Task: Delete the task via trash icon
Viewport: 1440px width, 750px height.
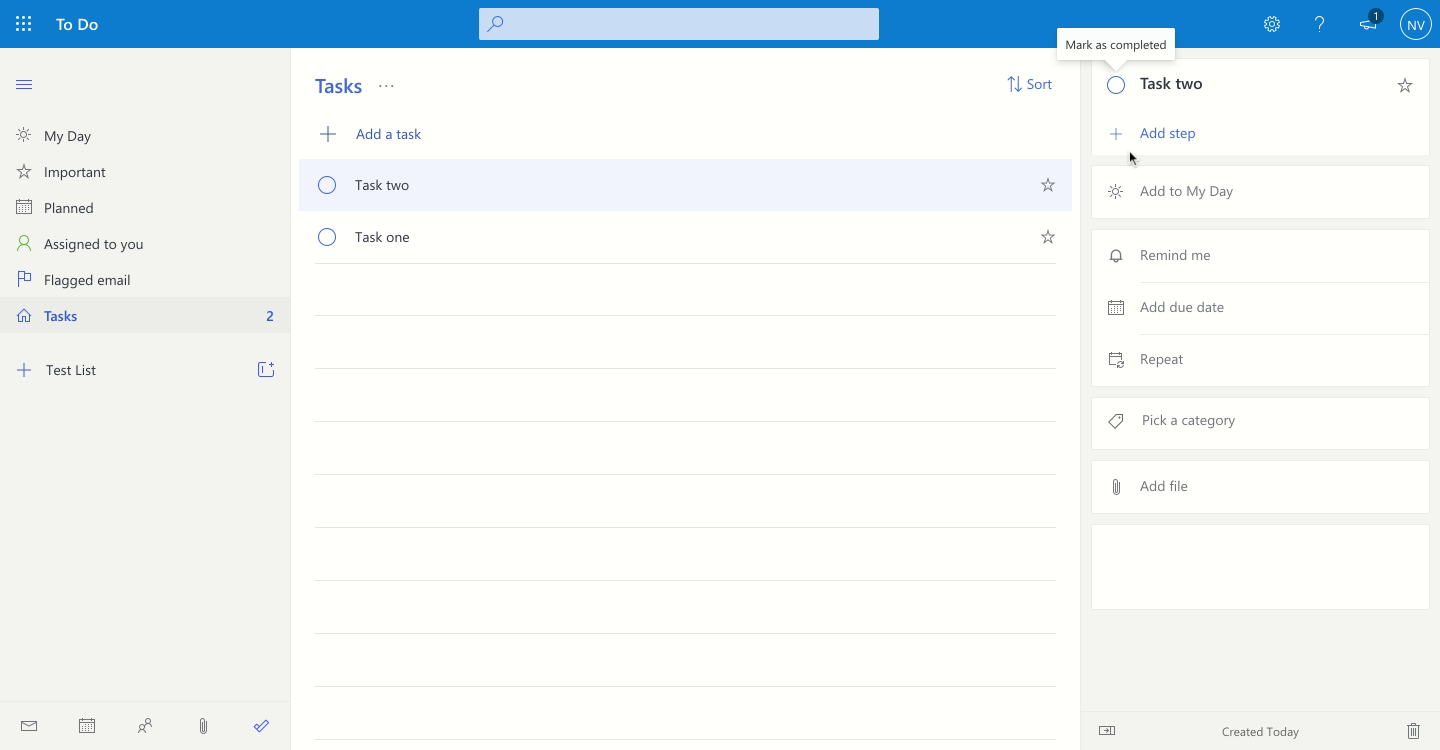Action: pos(1413,731)
